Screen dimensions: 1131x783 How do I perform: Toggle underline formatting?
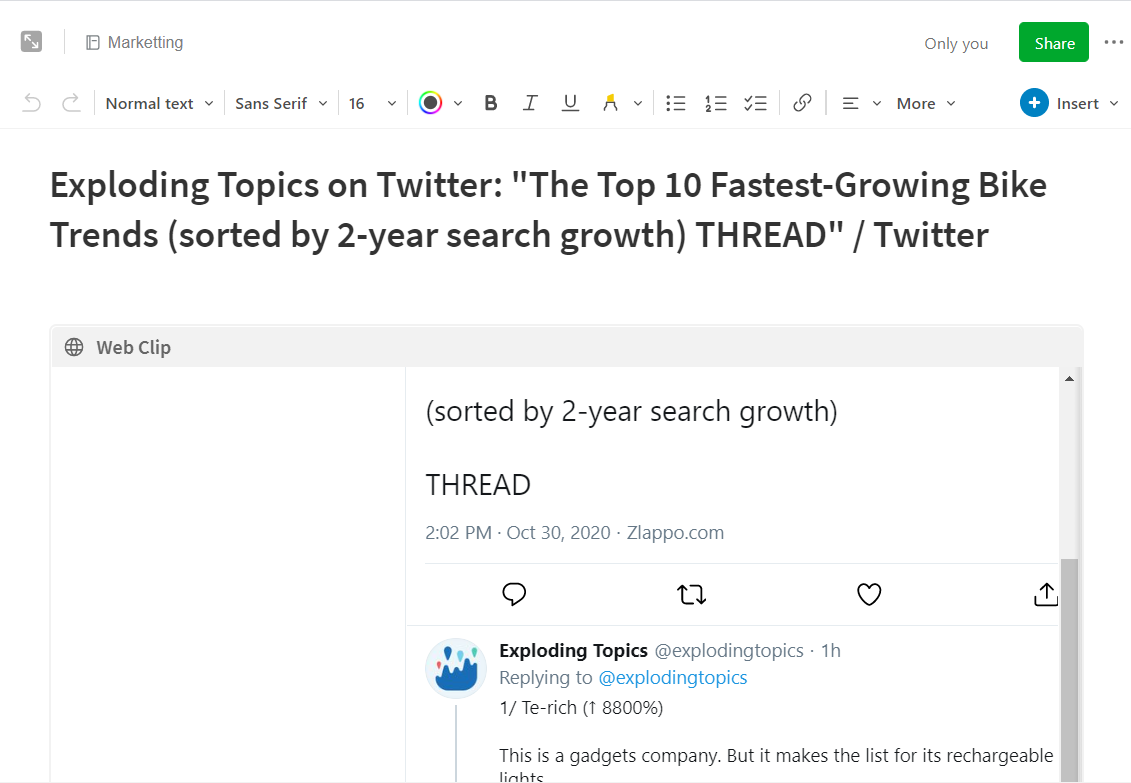pyautogui.click(x=570, y=103)
